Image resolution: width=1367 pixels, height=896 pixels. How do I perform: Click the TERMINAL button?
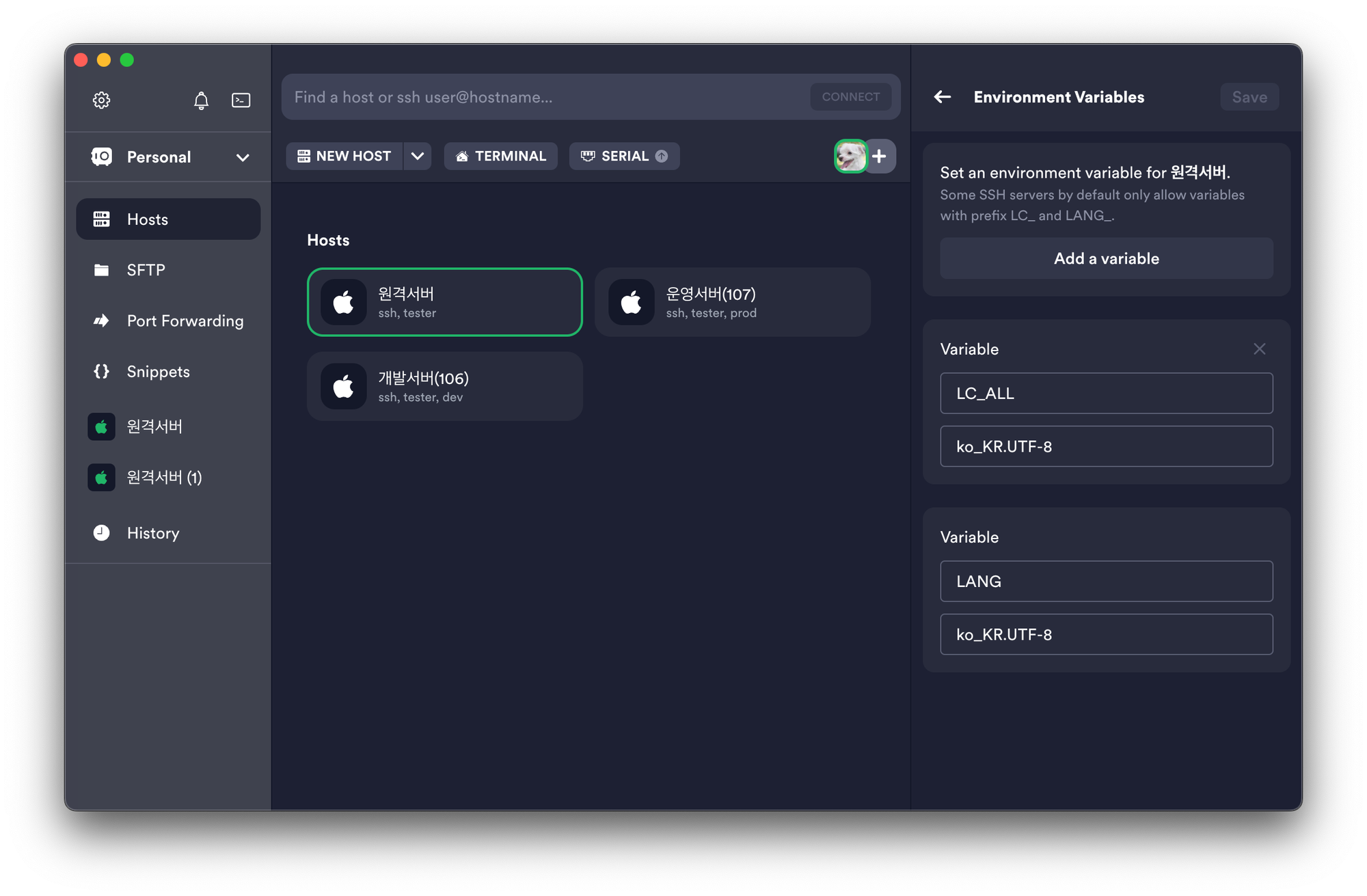[x=501, y=157]
